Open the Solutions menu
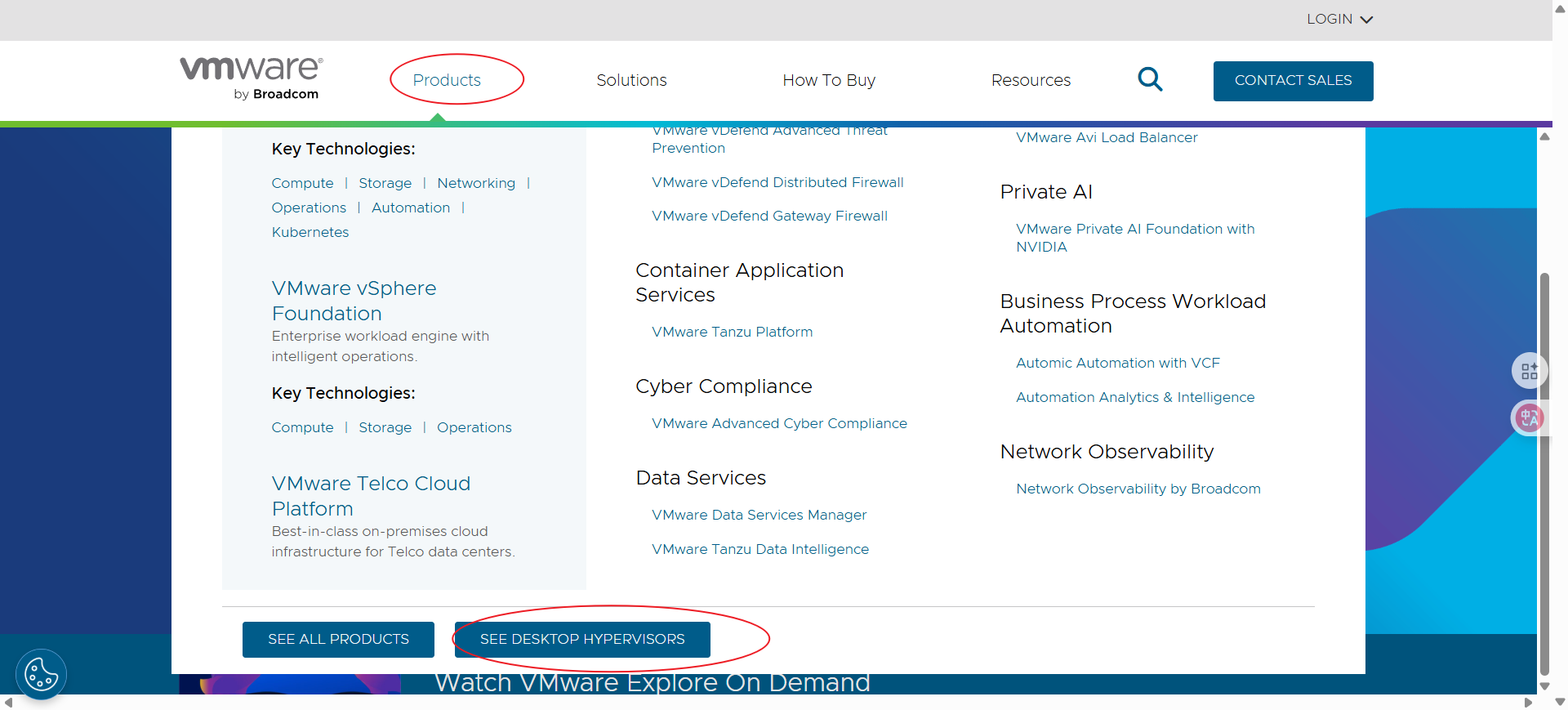 pos(631,80)
